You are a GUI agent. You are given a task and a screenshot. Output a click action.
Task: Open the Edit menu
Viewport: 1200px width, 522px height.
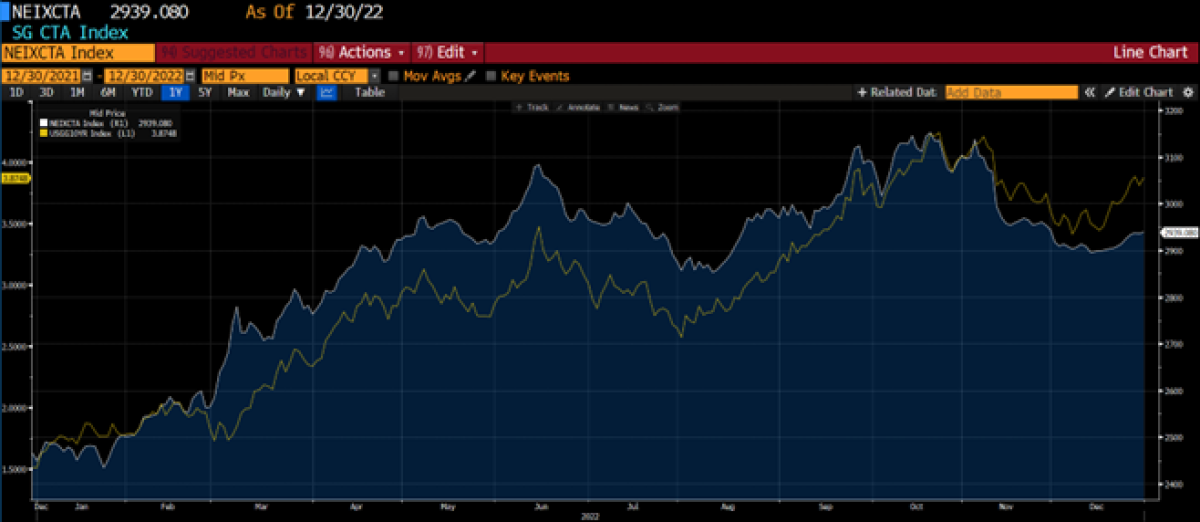447,52
